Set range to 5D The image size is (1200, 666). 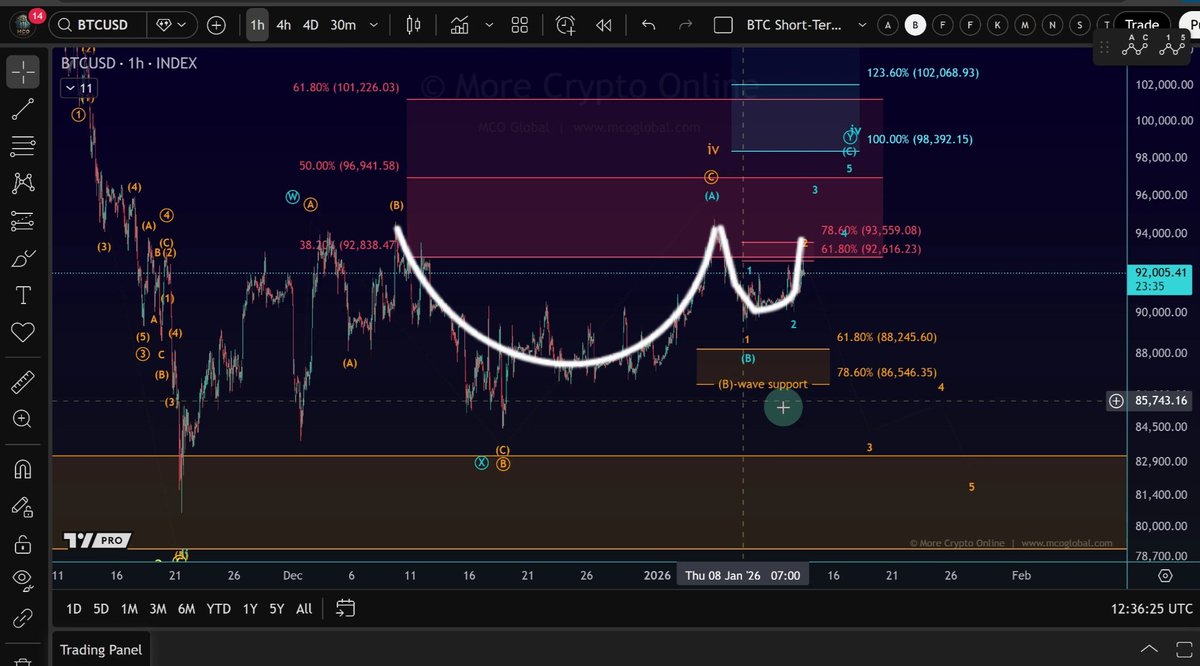(101, 608)
